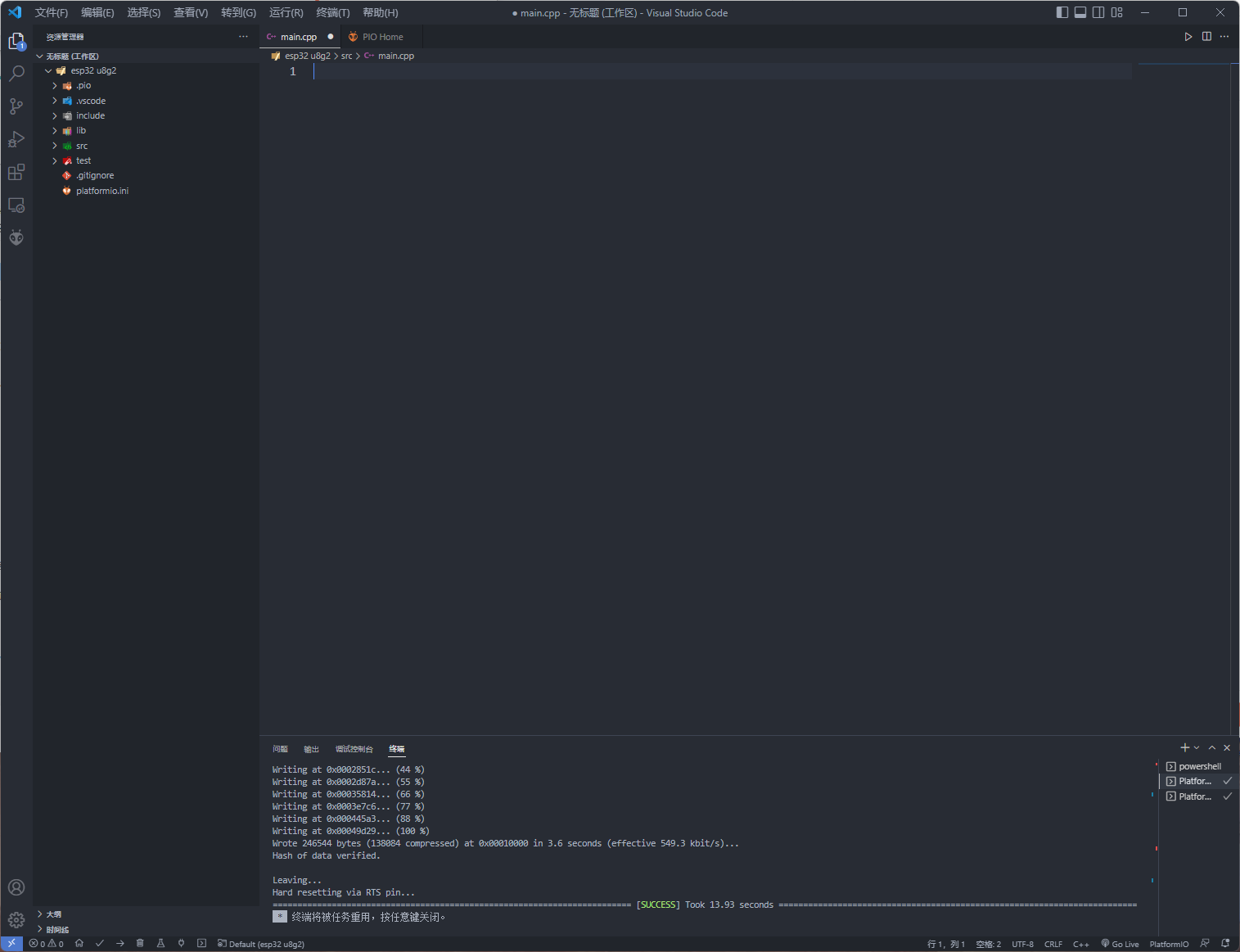Open the Extensions view in activity bar
The height and width of the screenshot is (952, 1240).
pyautogui.click(x=16, y=172)
